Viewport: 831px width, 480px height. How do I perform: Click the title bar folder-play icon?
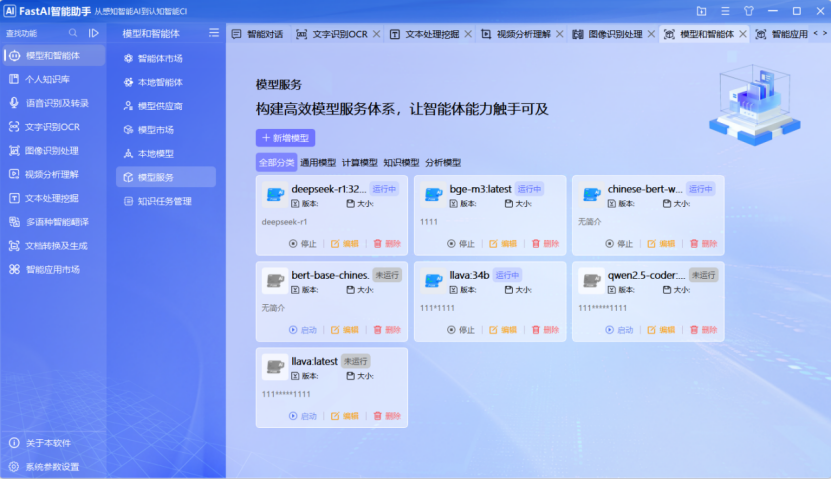tap(701, 11)
